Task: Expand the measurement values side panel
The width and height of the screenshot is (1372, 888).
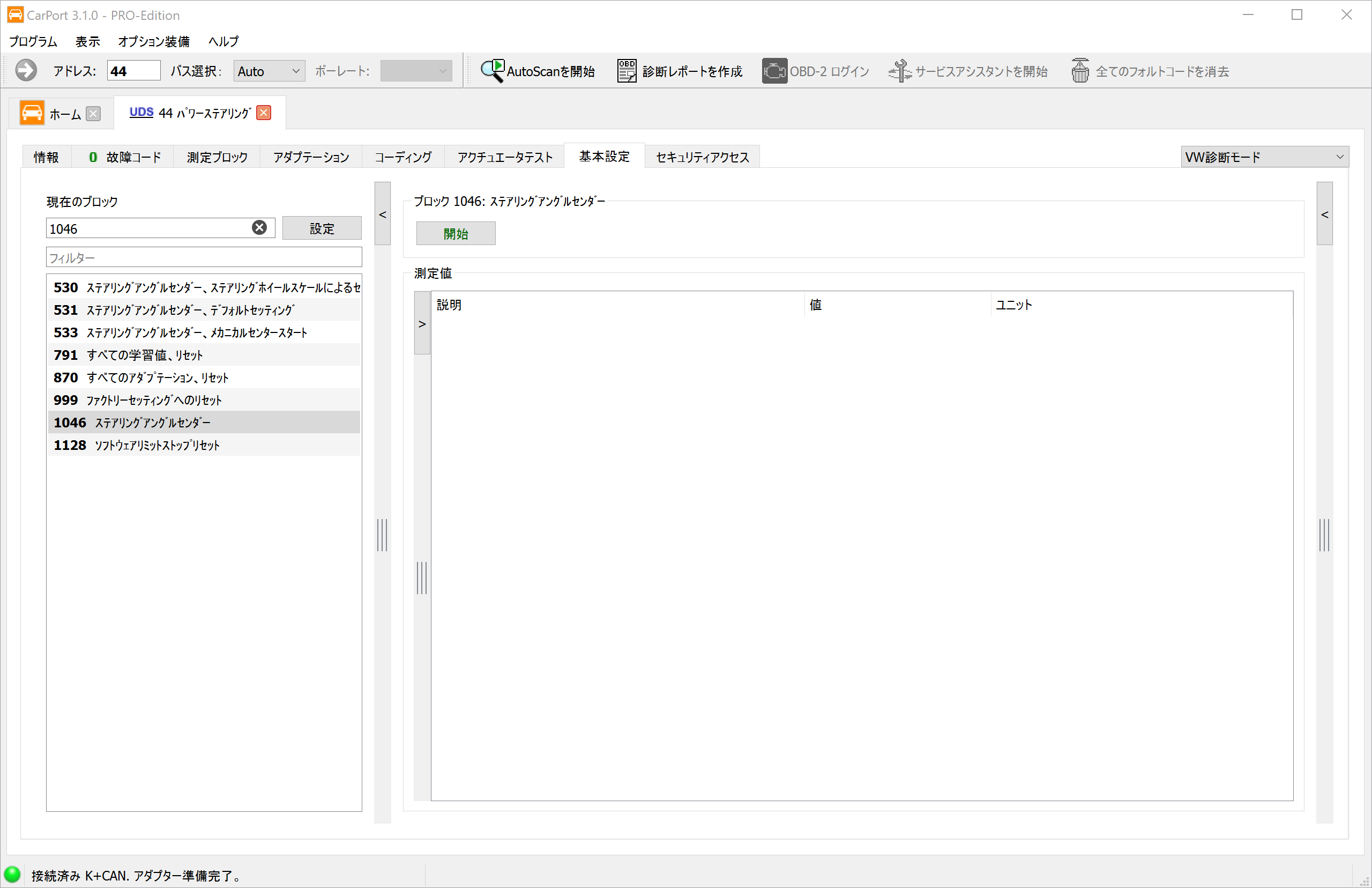Action: (x=422, y=323)
